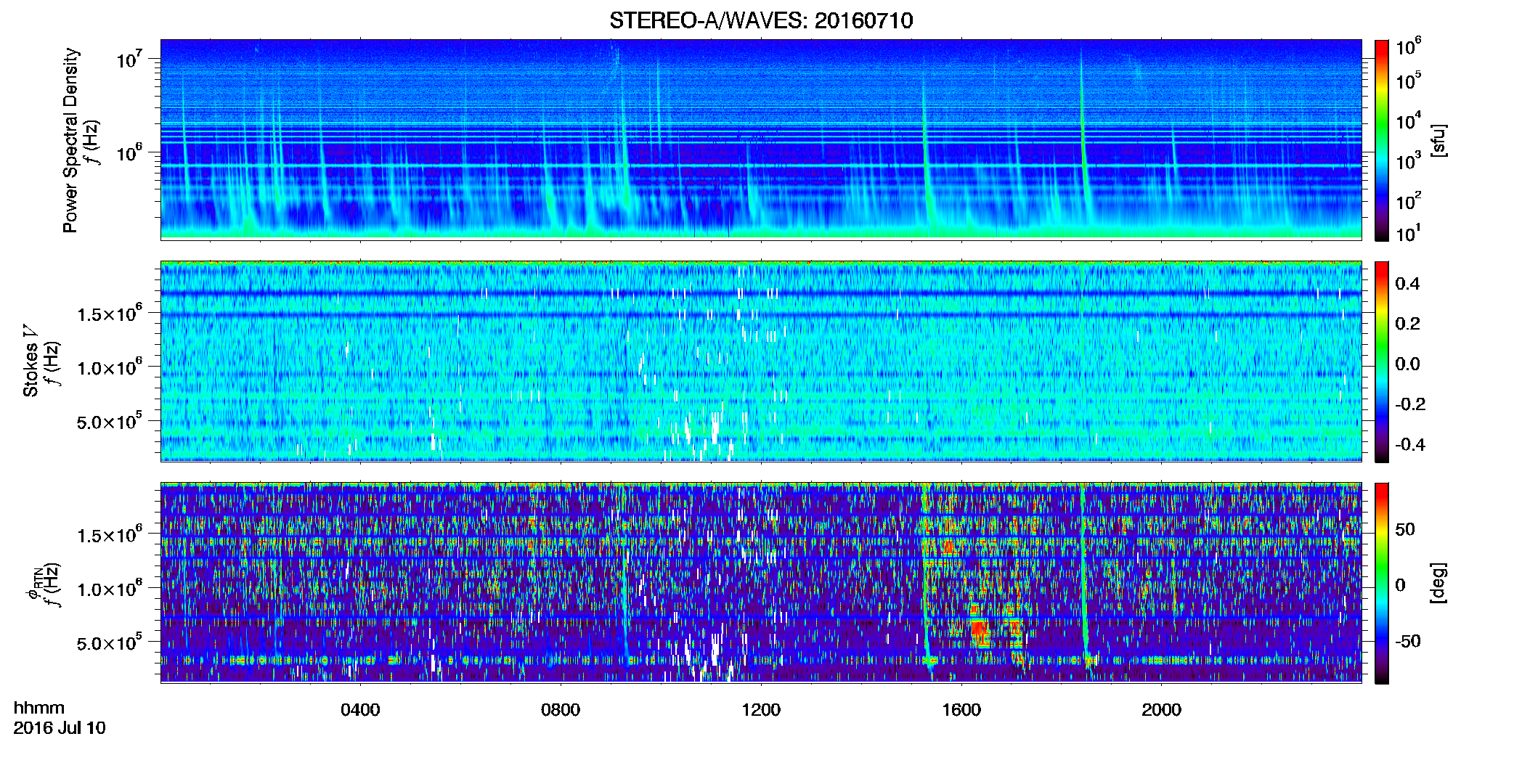This screenshot has width=1522, height=784.
Task: Click the hhmm time format label
Action: pos(39,708)
